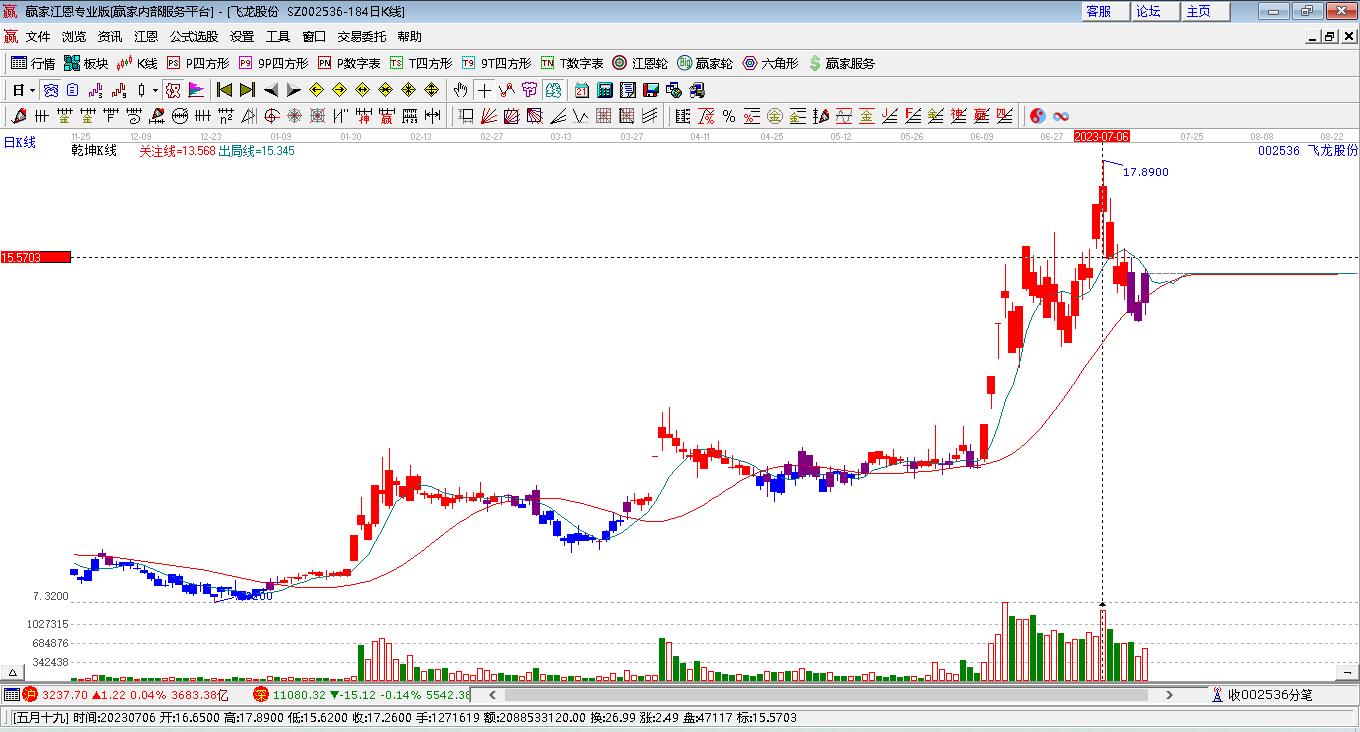This screenshot has width=1360, height=732.
Task: Click the 出局线=15.345 label
Action: (256, 151)
